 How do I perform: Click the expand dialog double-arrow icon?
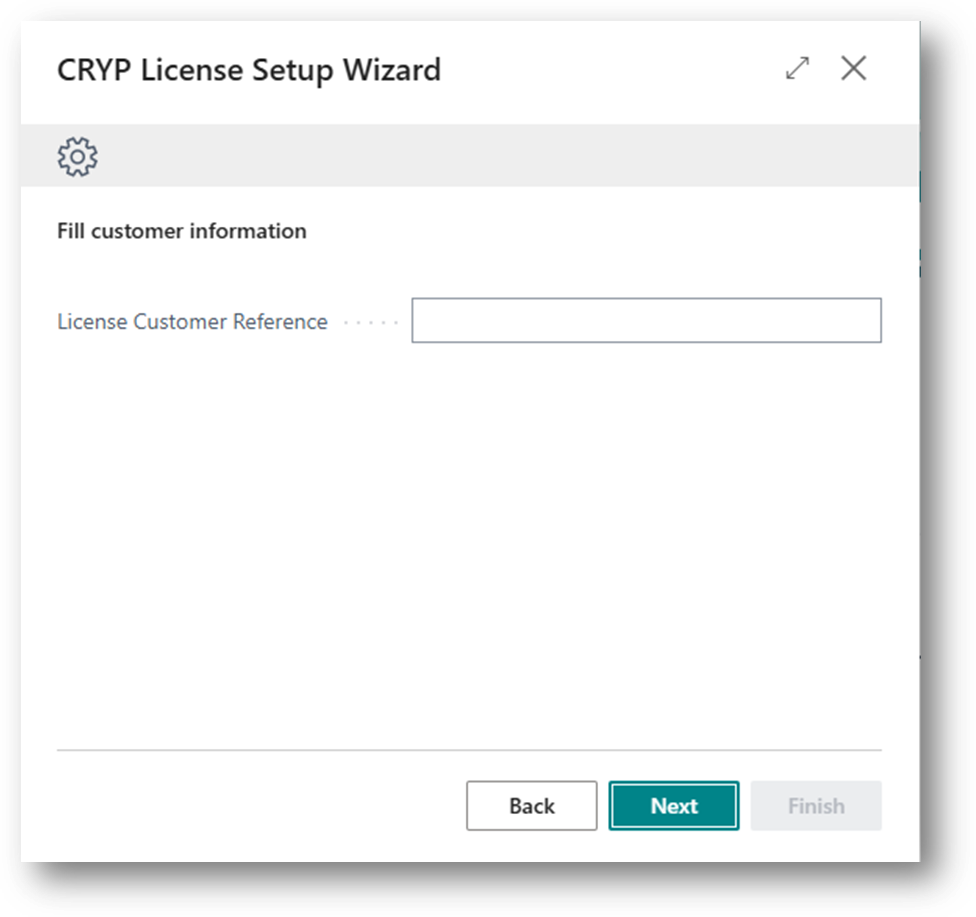[797, 69]
